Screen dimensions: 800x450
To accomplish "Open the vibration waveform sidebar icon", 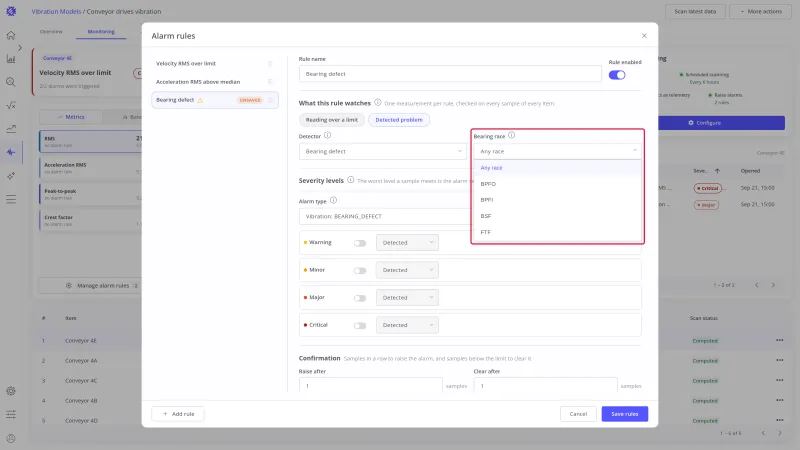I will [11, 152].
